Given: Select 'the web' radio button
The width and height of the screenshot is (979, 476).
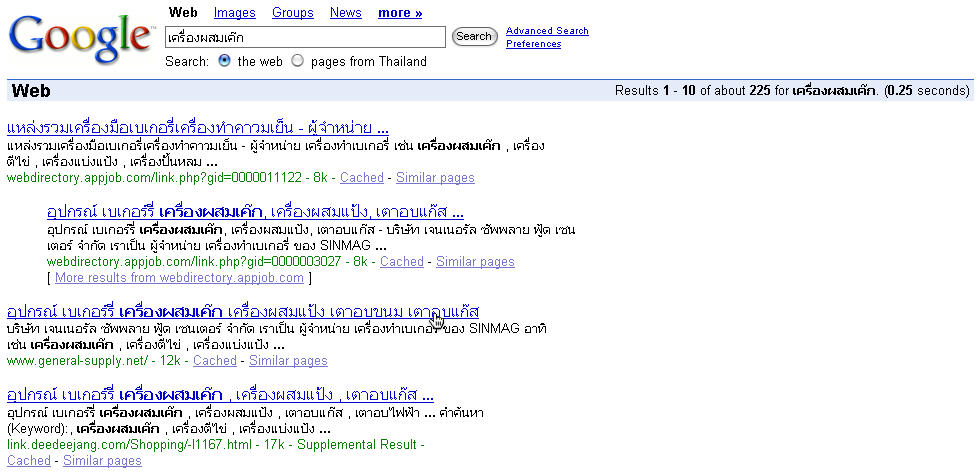Looking at the screenshot, I should [225, 61].
